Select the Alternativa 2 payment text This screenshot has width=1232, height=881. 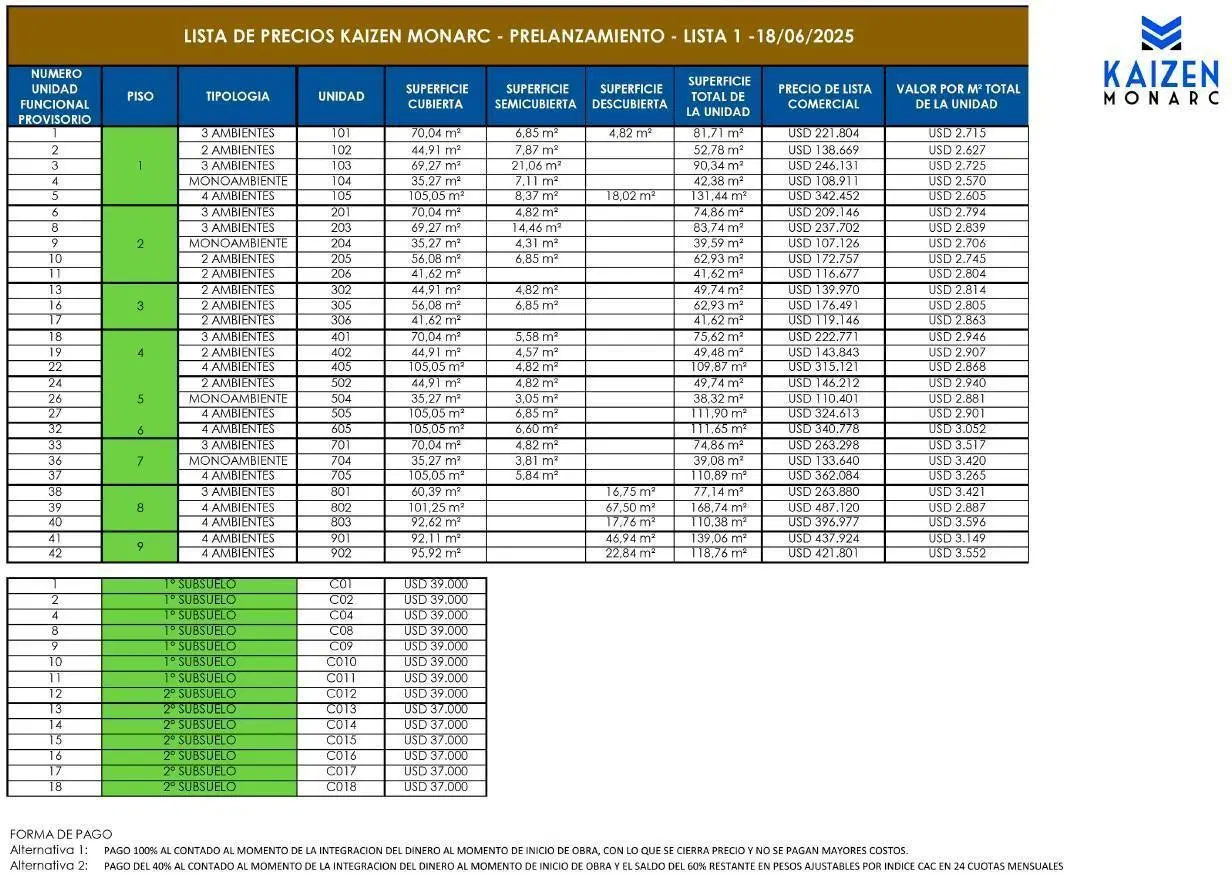536,866
